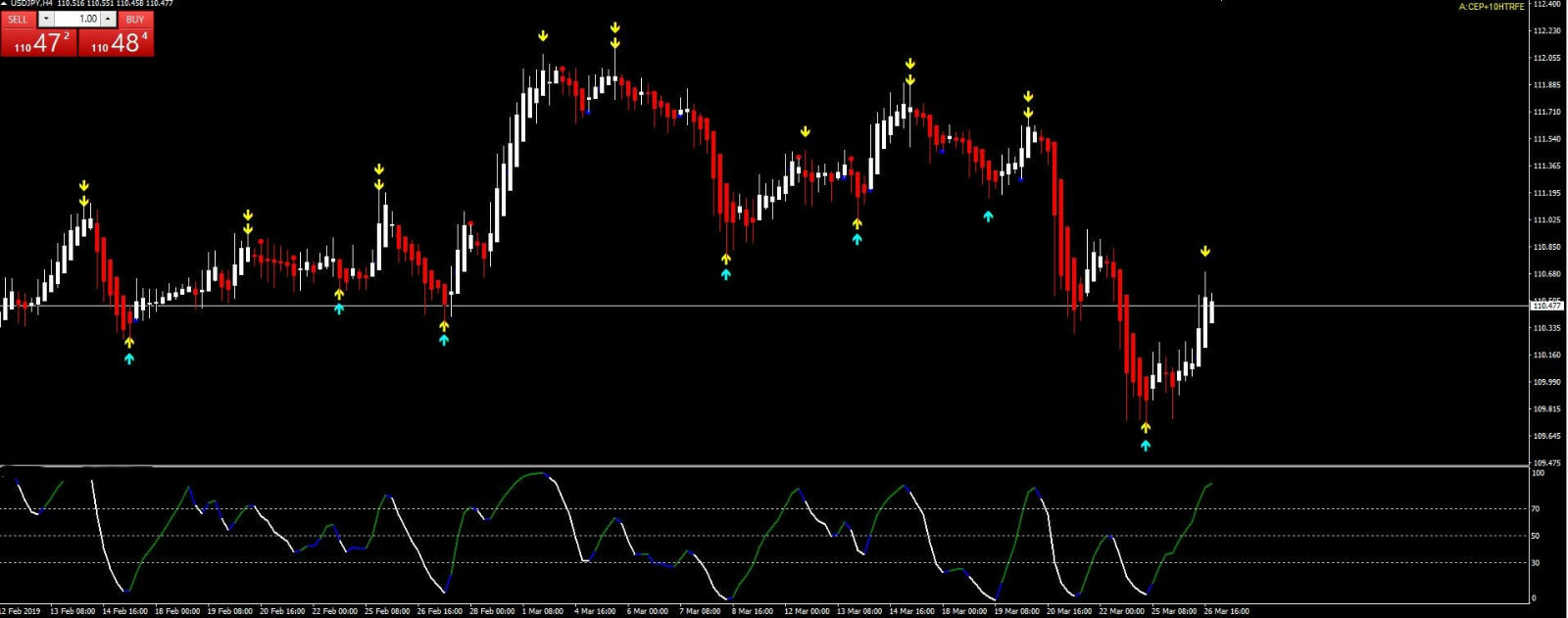The width and height of the screenshot is (1568, 618).
Task: Click the 18 Feb 00:00 time label
Action: tap(177, 611)
